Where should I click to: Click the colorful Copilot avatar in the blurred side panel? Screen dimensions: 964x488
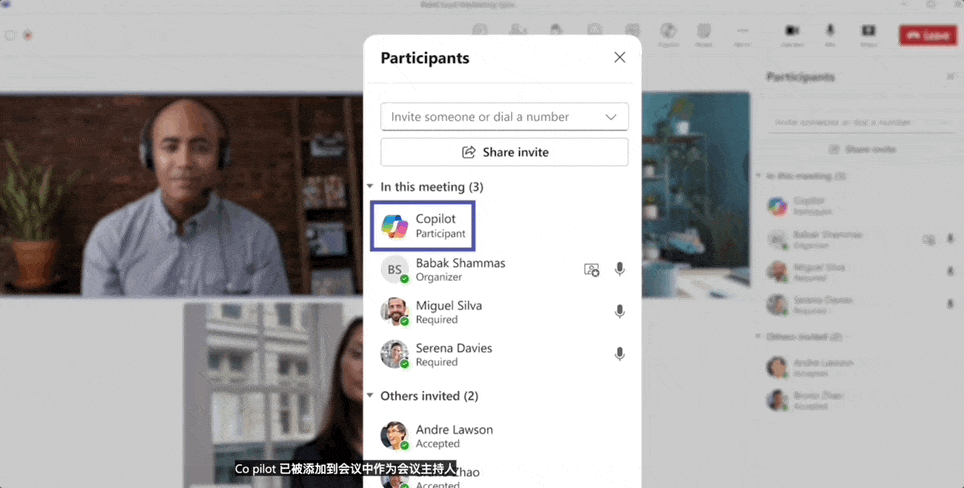click(777, 207)
